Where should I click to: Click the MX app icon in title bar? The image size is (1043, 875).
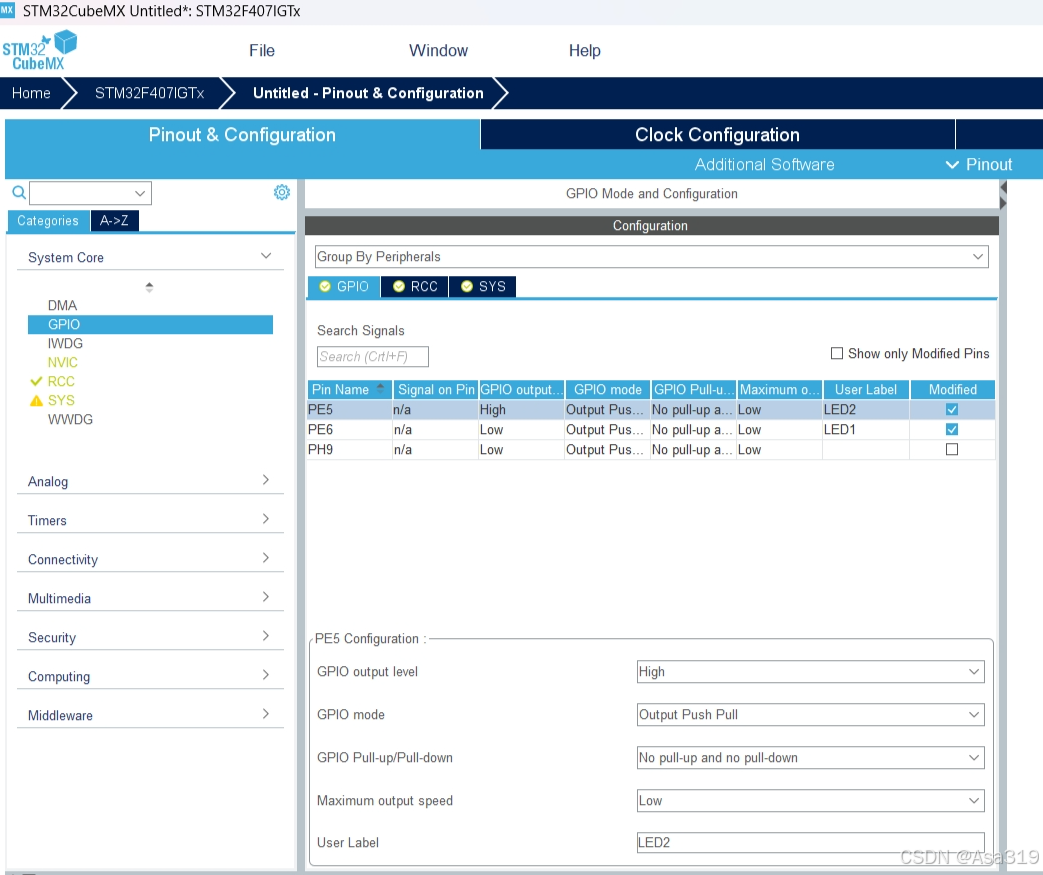7,10
